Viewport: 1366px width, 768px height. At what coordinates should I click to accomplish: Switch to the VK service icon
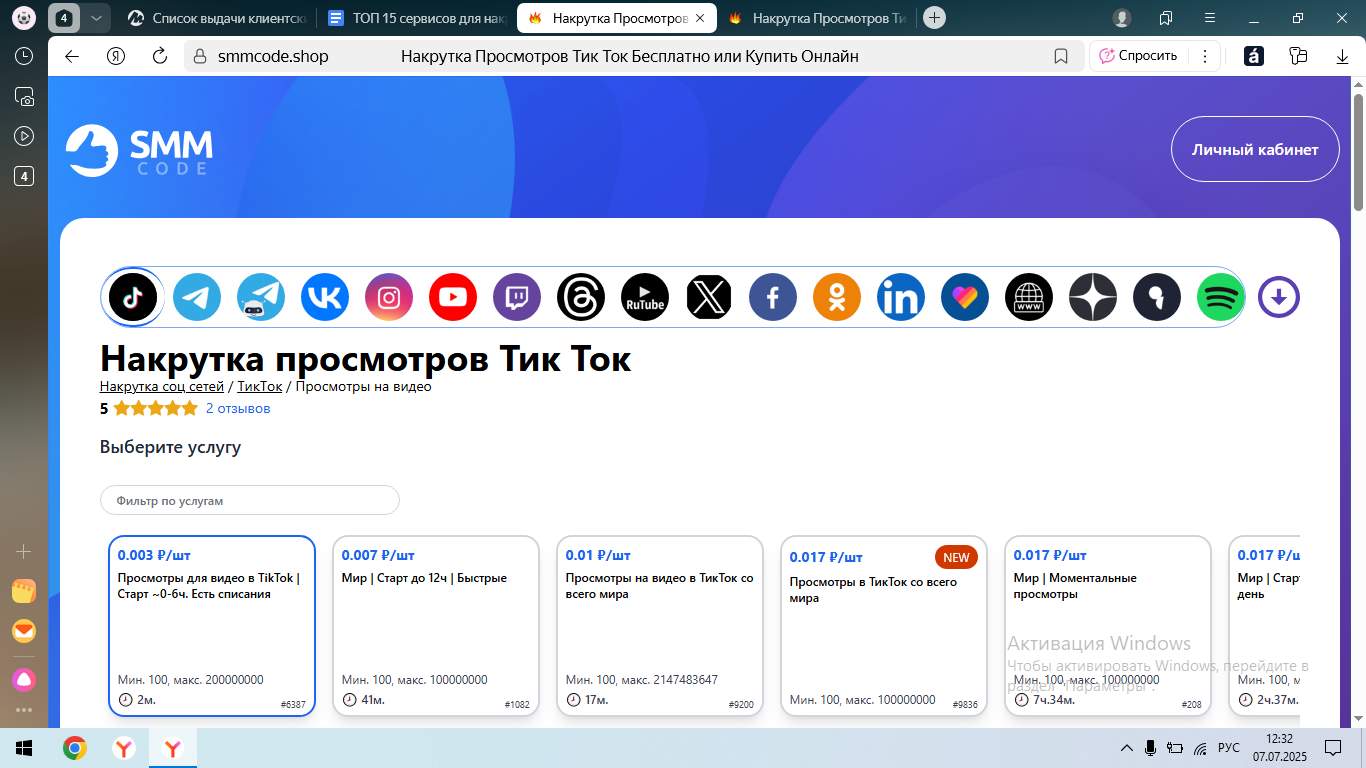pyautogui.click(x=325, y=297)
